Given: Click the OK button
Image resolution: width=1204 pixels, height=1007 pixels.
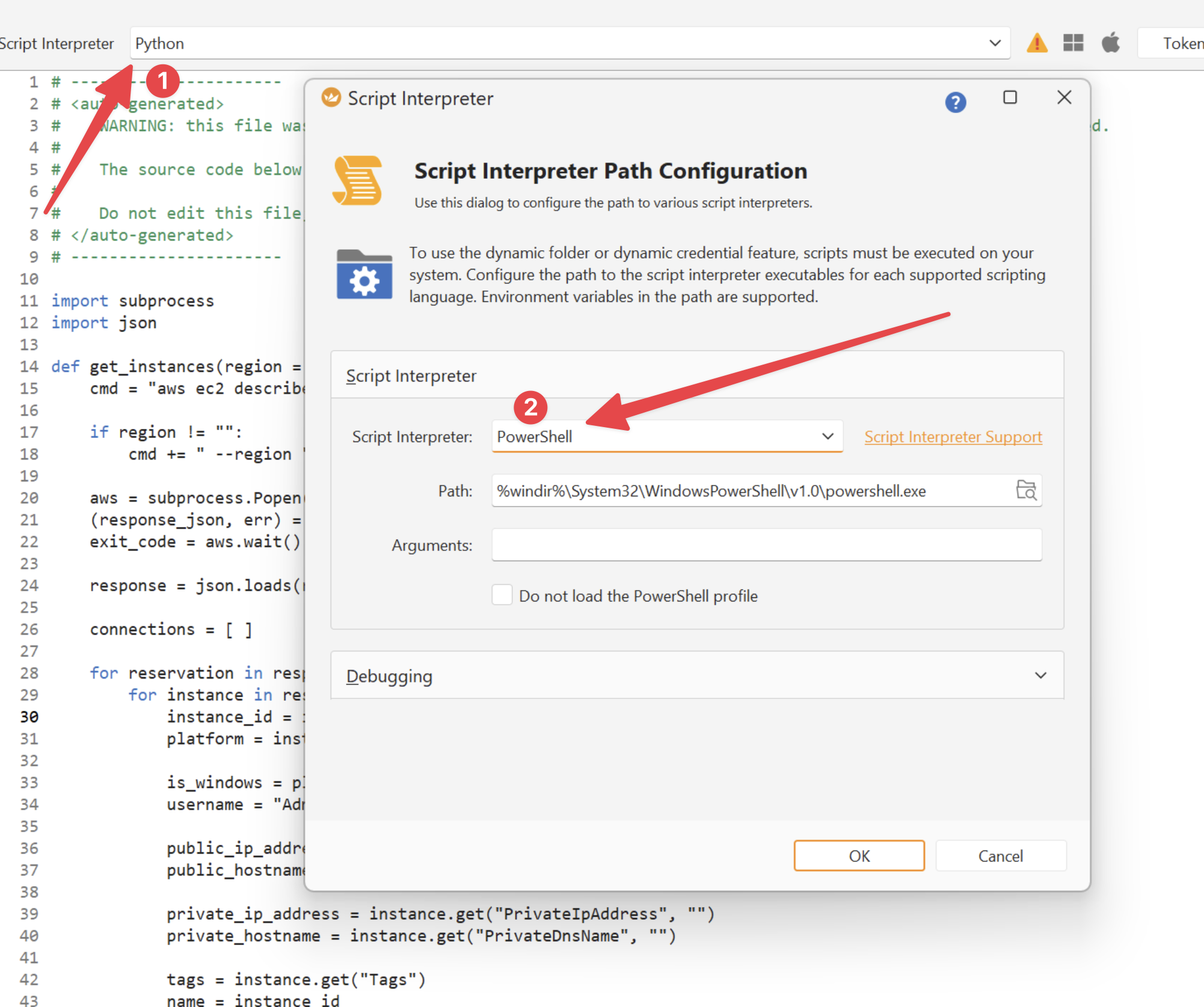Looking at the screenshot, I should (x=859, y=855).
